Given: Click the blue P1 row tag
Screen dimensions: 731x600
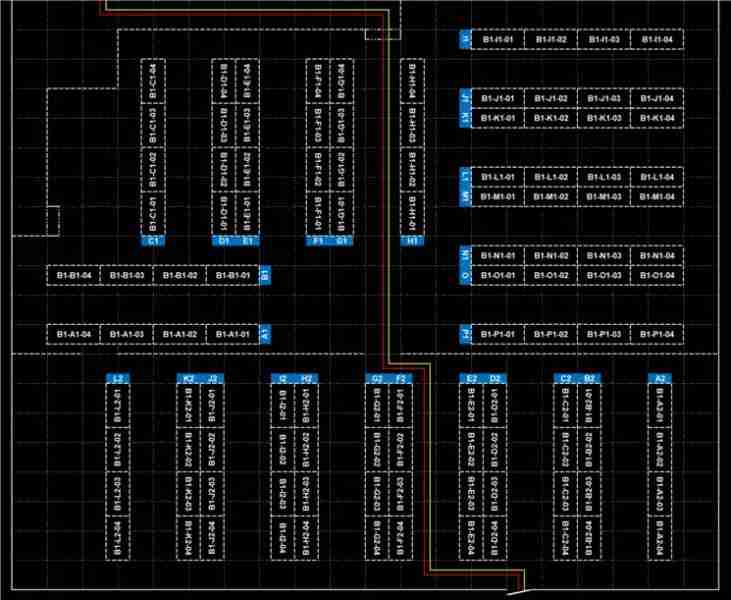Looking at the screenshot, I should coord(465,334).
